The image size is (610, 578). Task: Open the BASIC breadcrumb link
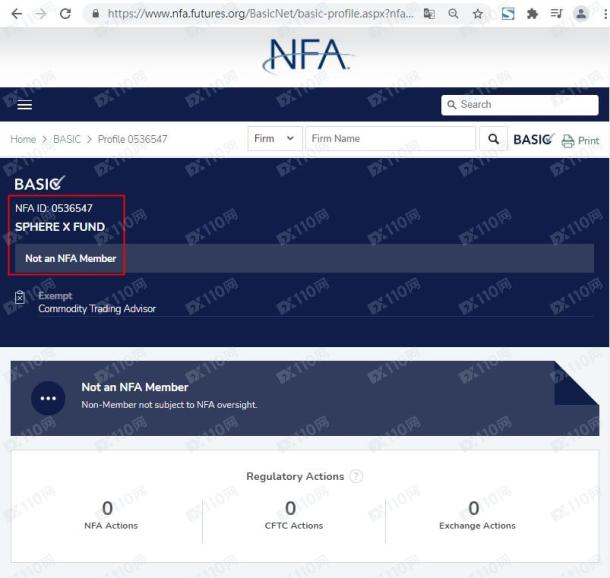click(67, 139)
